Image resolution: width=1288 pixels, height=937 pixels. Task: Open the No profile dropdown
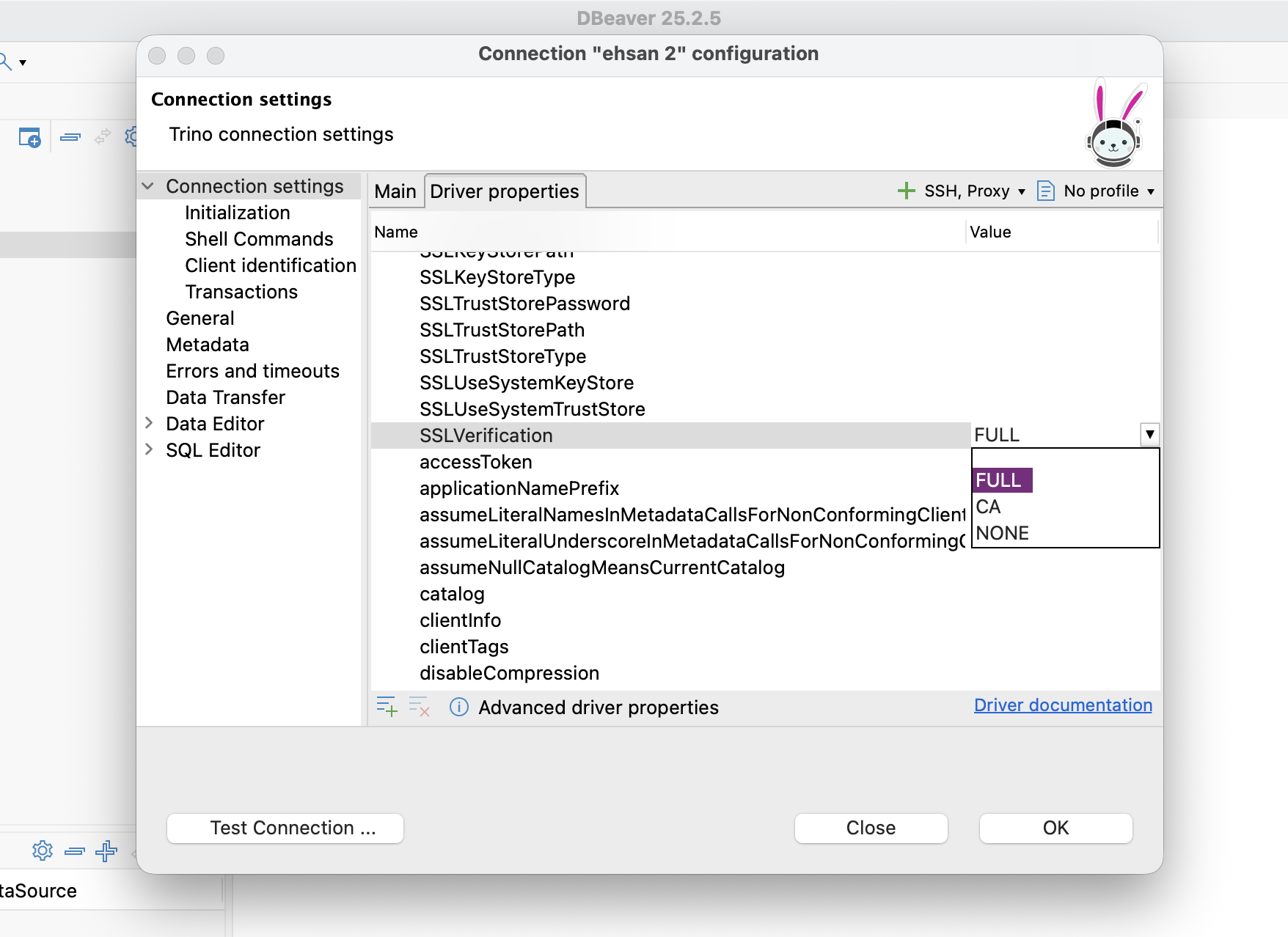click(x=1108, y=191)
